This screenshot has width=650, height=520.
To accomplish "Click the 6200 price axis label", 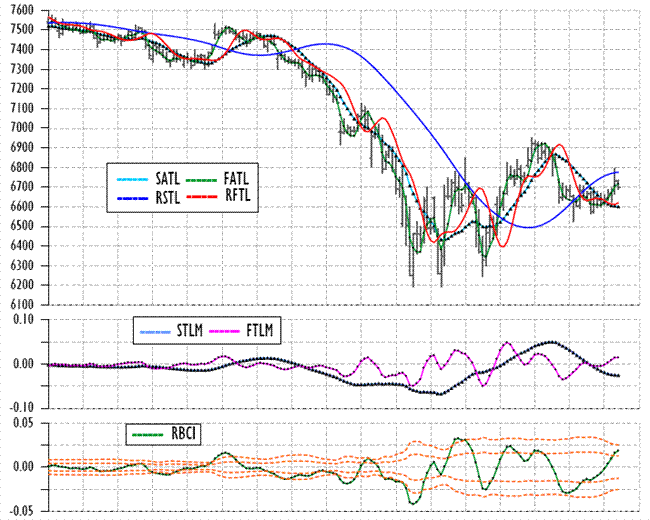I will coord(22,285).
